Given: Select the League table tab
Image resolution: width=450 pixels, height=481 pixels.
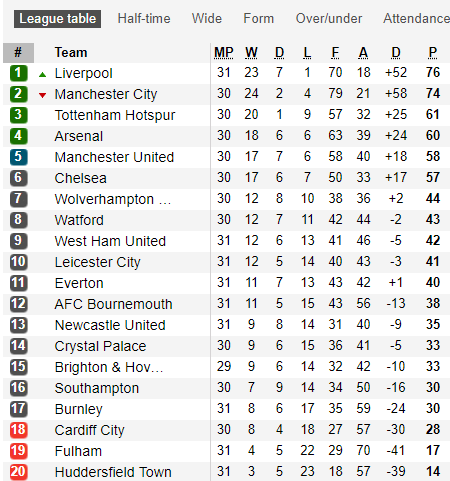Looking at the screenshot, I should click(x=57, y=19).
